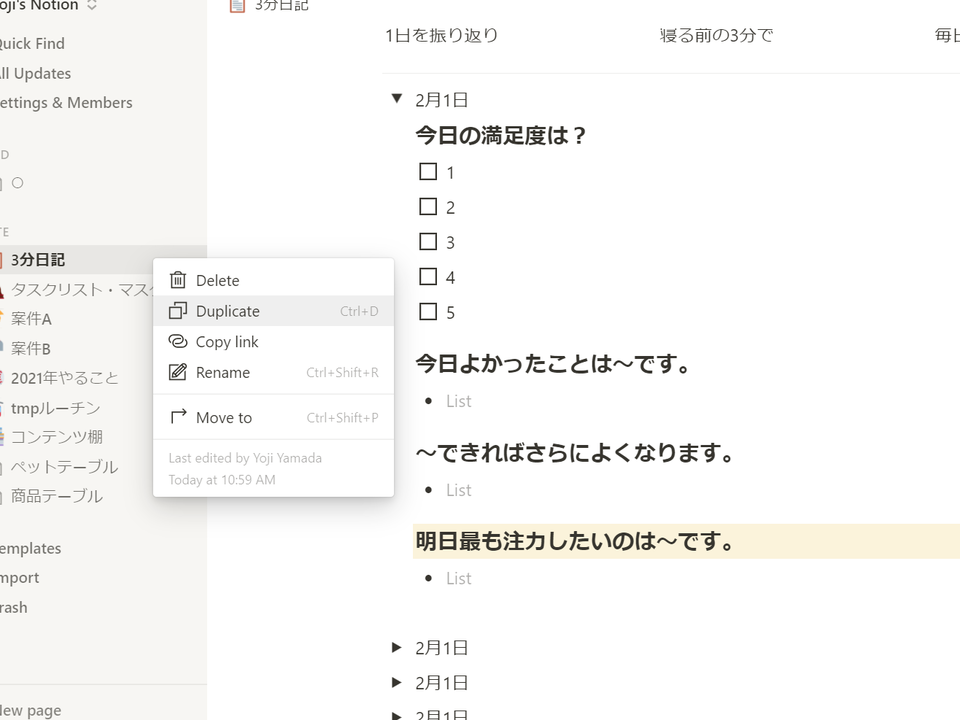The height and width of the screenshot is (720, 960).
Task: Select Duplicate in the context menu
Action: coord(273,311)
